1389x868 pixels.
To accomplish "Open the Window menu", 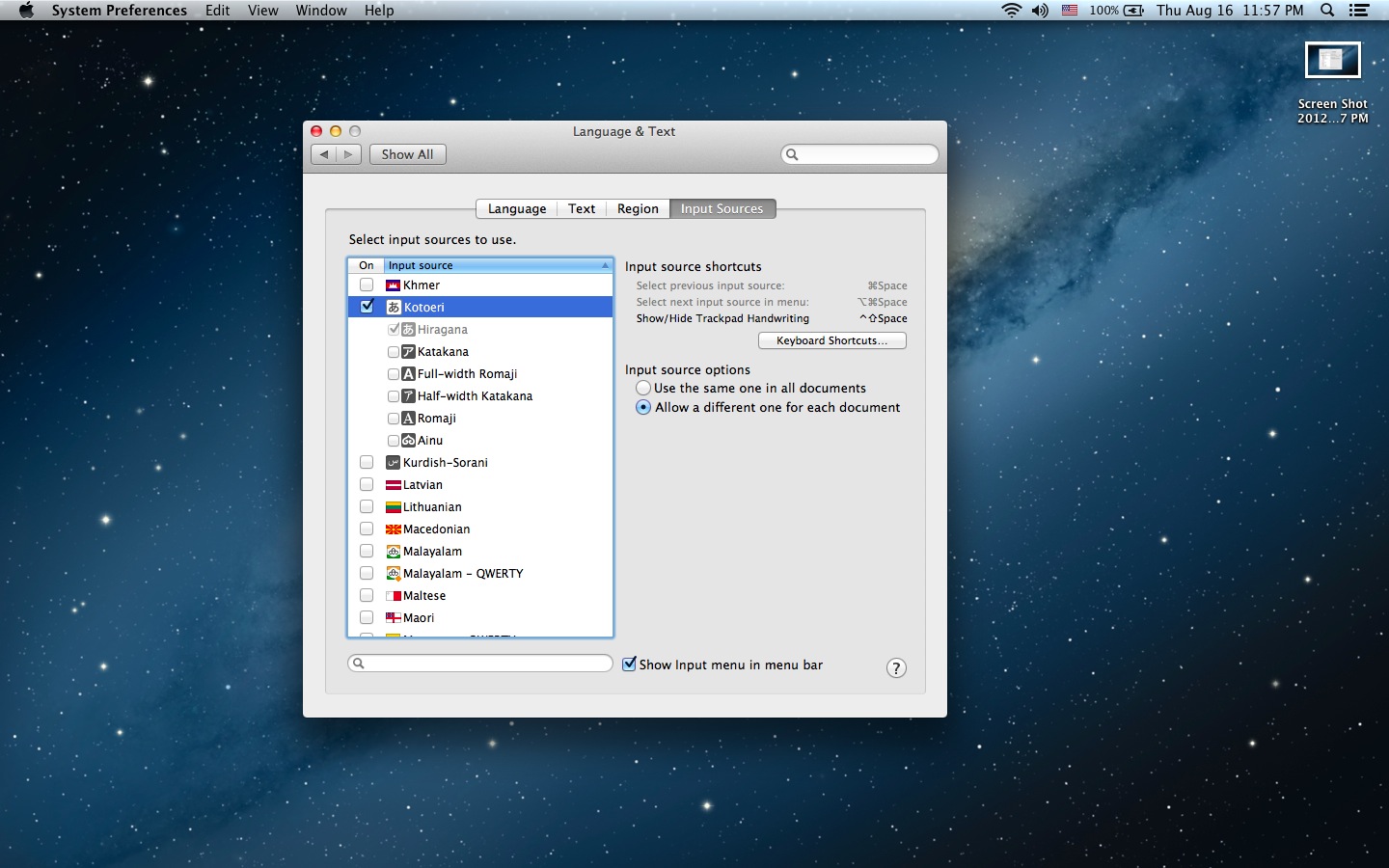I will (x=321, y=11).
